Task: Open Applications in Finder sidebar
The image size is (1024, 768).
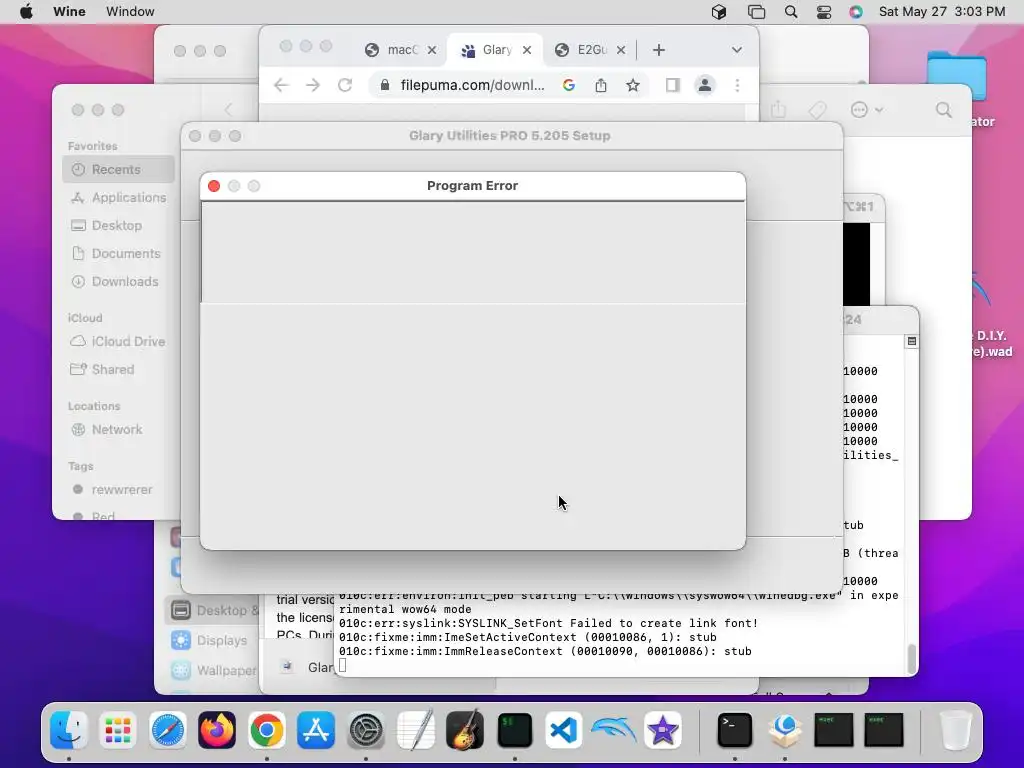Action: tap(118, 197)
